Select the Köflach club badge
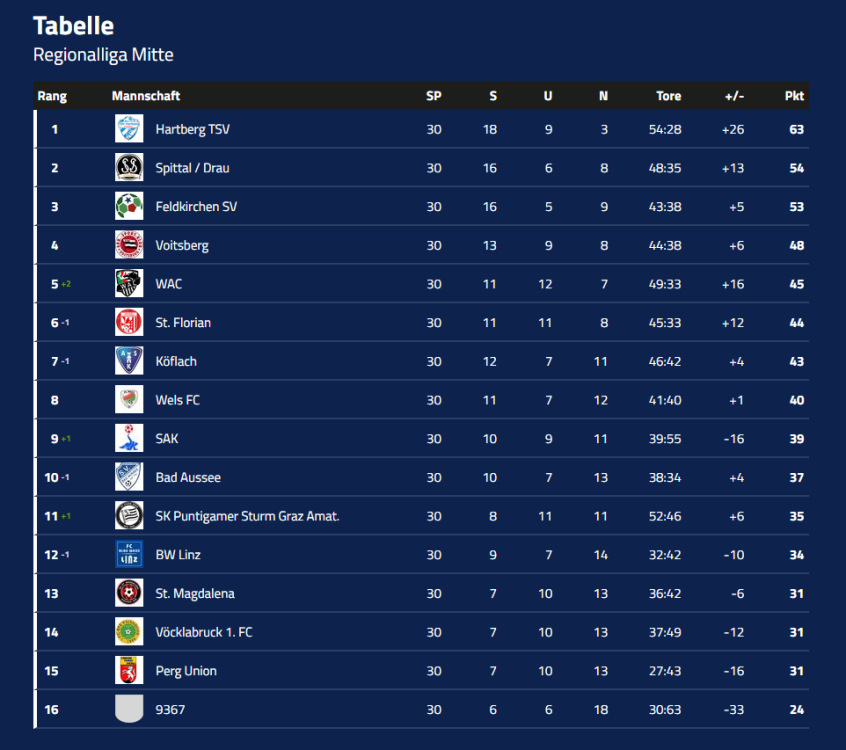This screenshot has width=846, height=750. click(129, 361)
